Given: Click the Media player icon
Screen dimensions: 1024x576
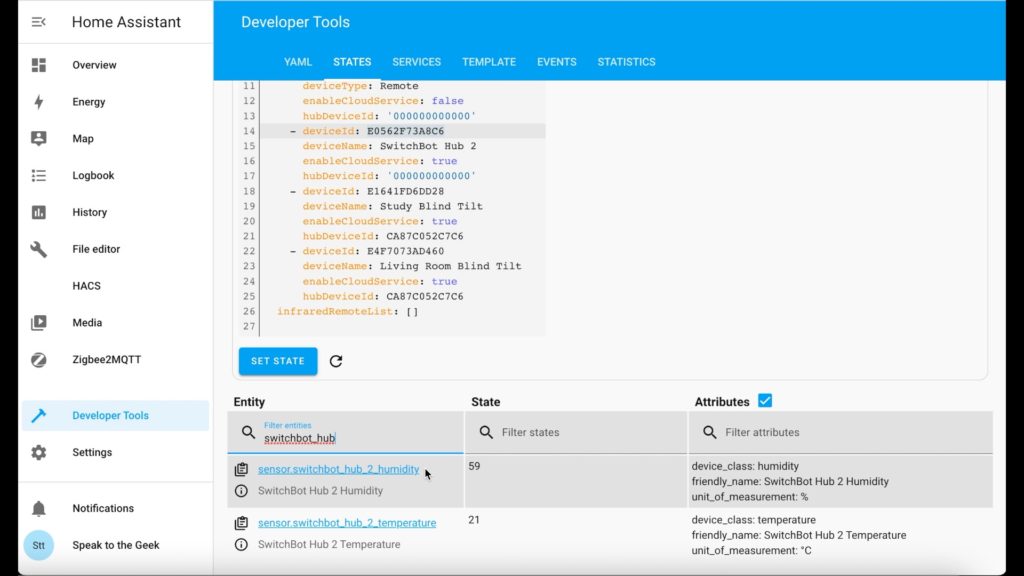Looking at the screenshot, I should (x=39, y=323).
